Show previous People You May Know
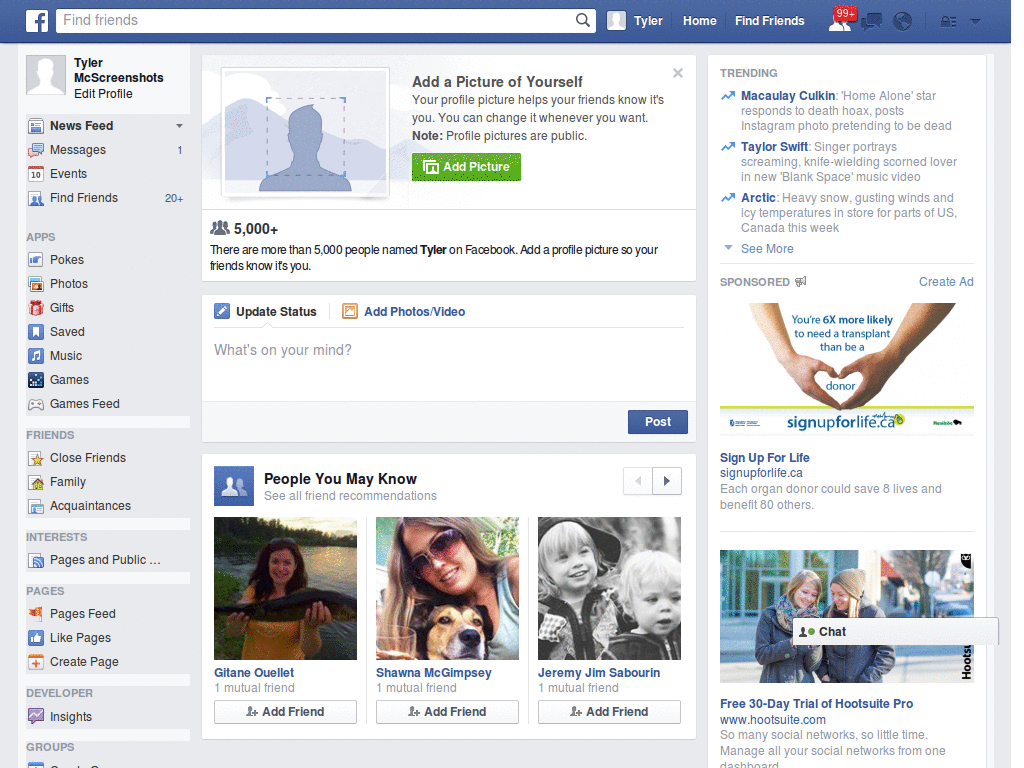This screenshot has width=1024, height=768. click(x=638, y=481)
